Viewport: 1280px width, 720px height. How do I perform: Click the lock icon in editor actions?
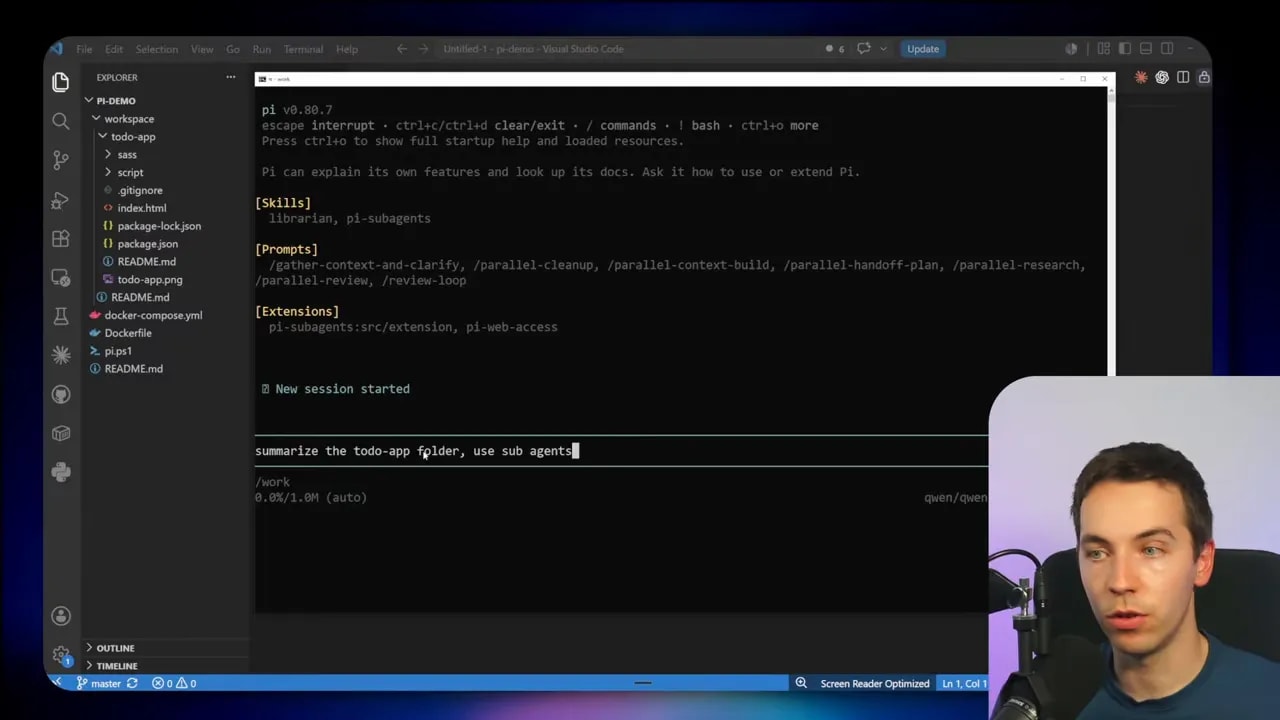(1204, 77)
